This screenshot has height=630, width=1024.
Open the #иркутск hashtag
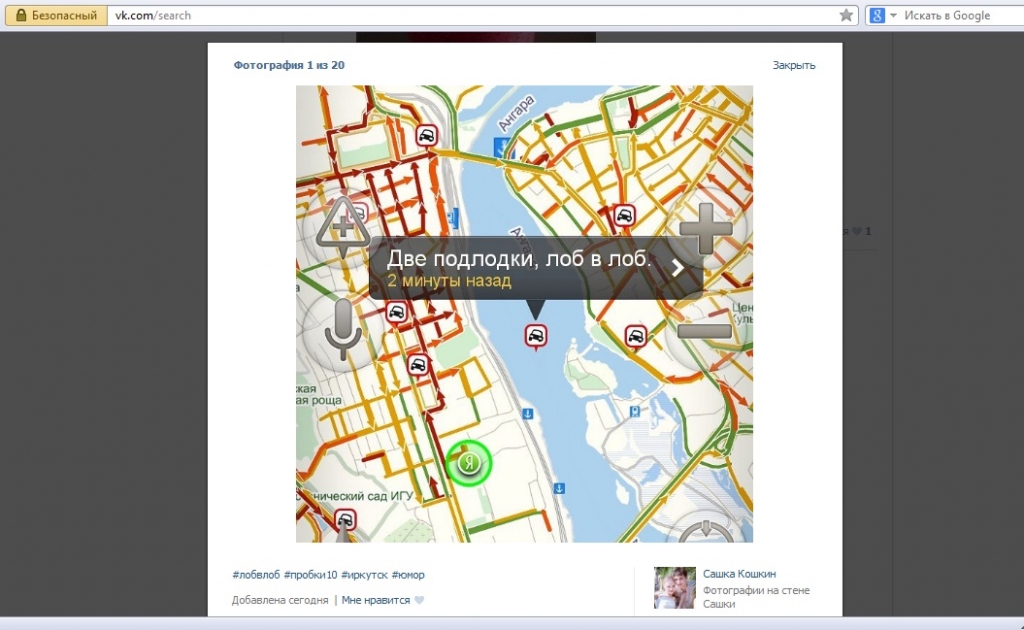click(x=364, y=575)
